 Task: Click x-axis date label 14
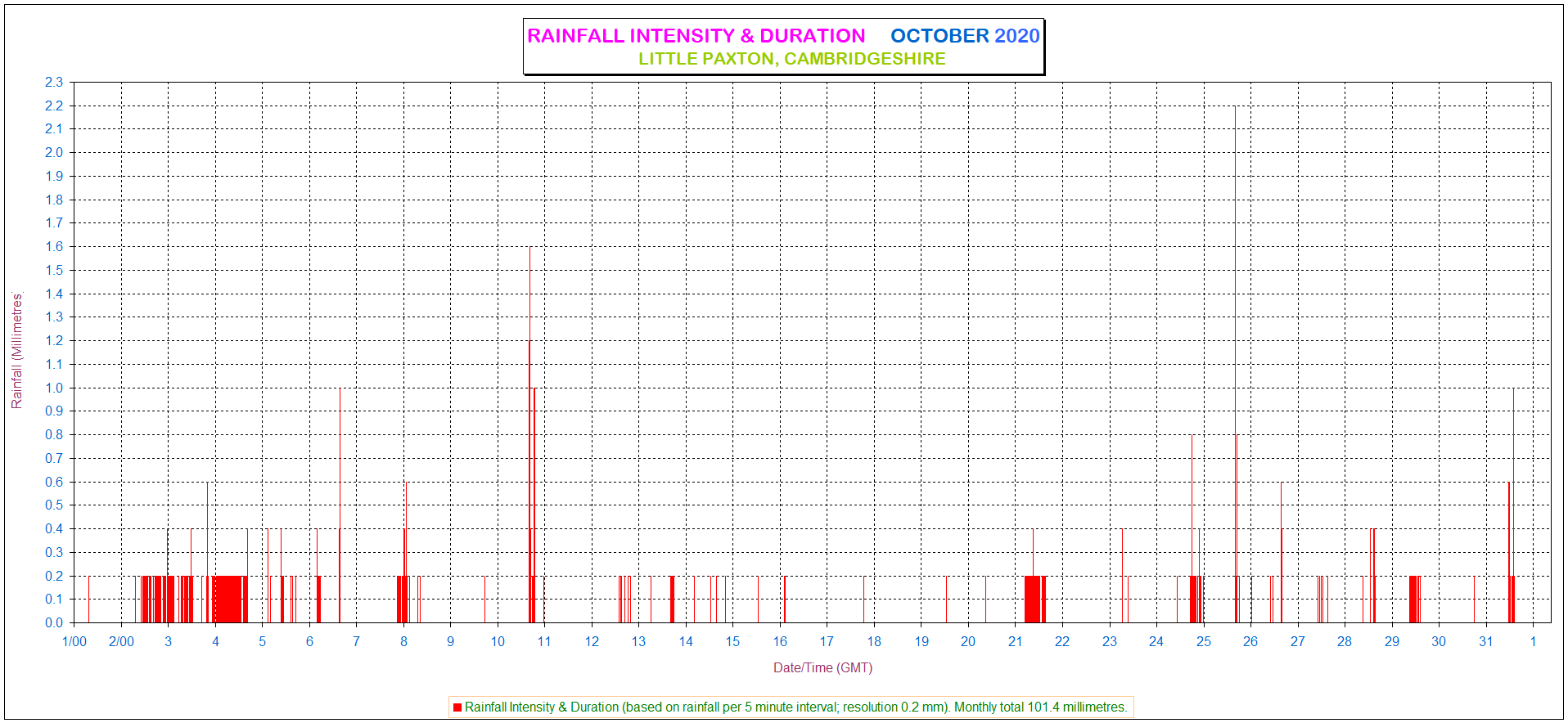pos(686,642)
